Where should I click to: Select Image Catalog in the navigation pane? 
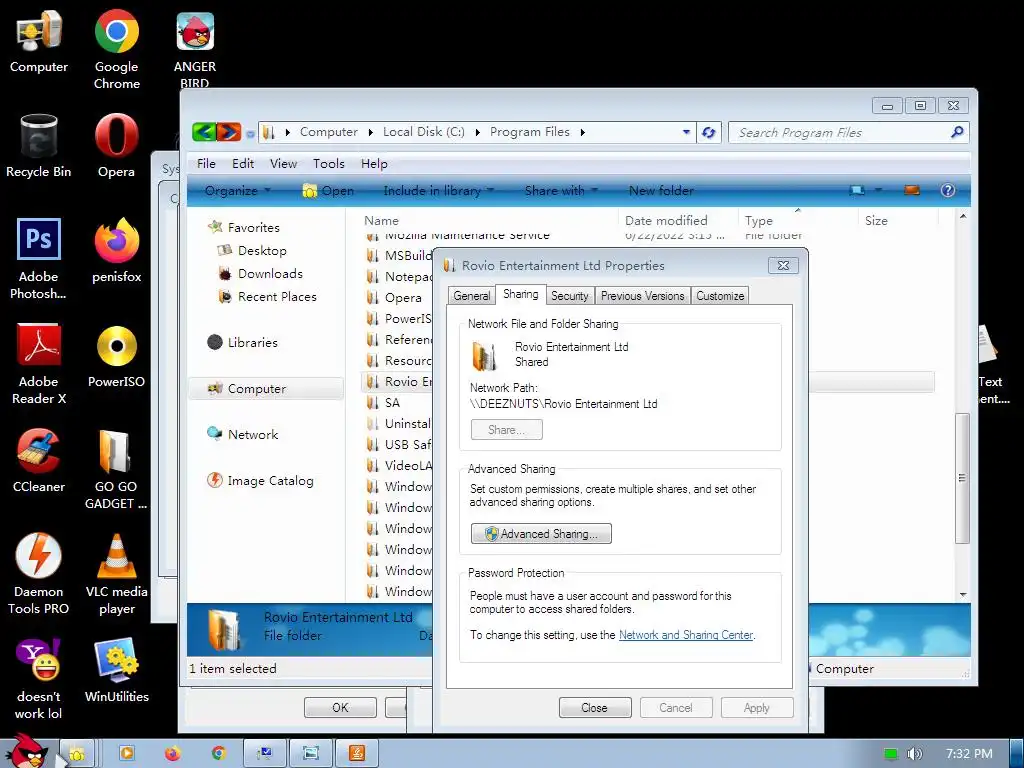tap(270, 481)
